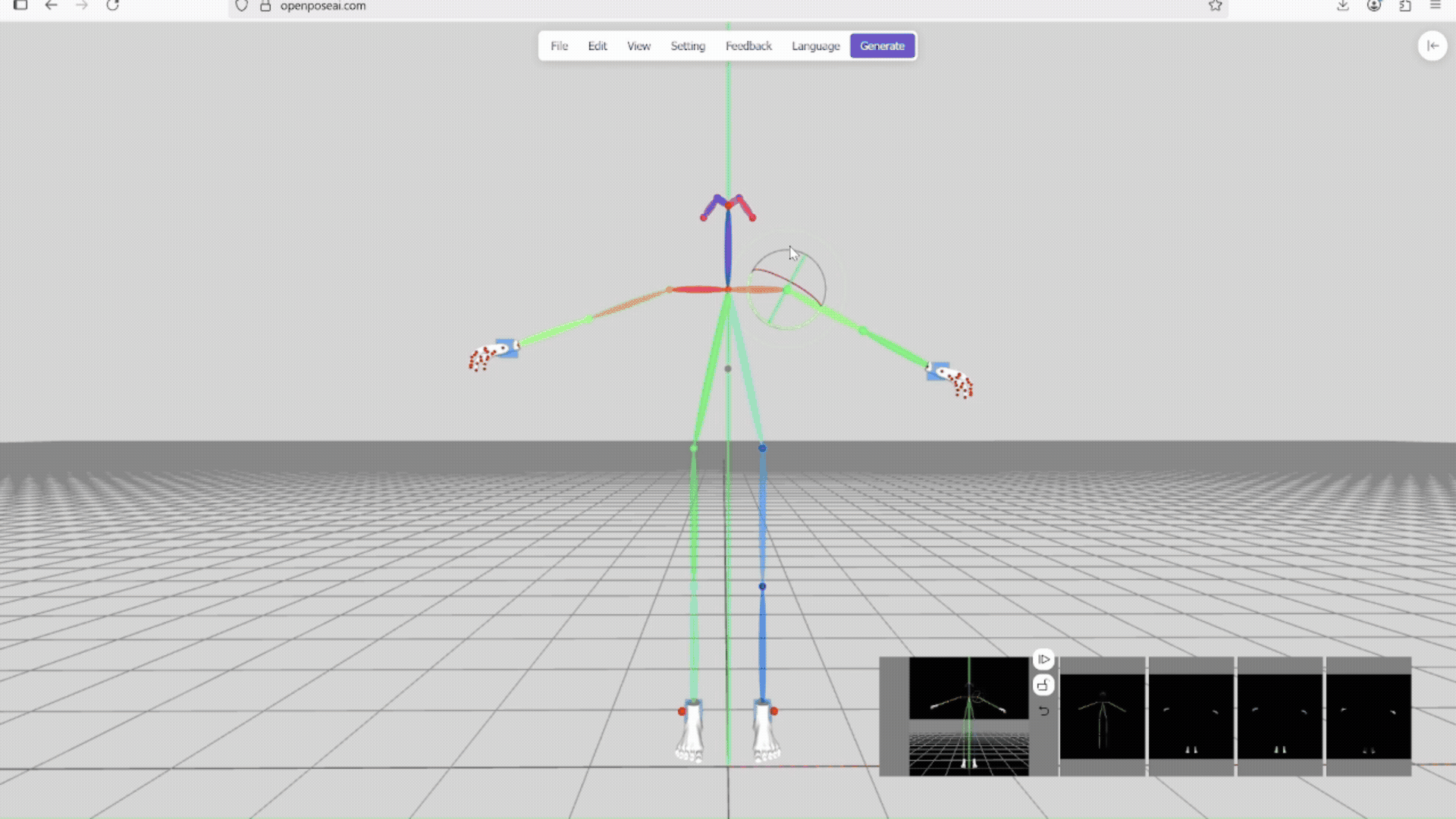The width and height of the screenshot is (1456, 819).
Task: Open the File menu
Action: coord(559,46)
